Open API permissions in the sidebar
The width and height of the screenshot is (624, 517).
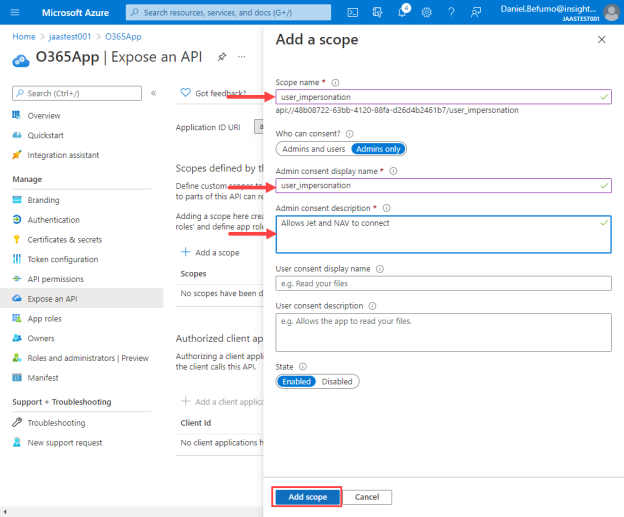pos(55,279)
